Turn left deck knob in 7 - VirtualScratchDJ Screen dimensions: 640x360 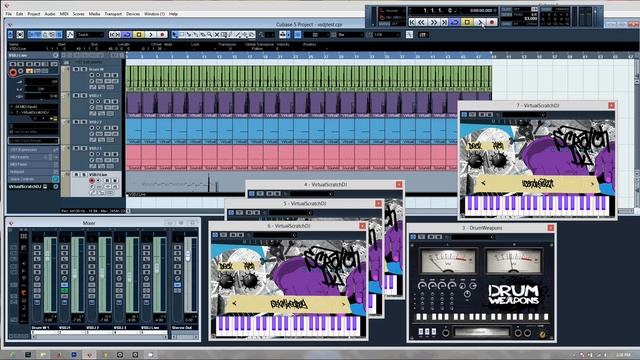coord(475,160)
